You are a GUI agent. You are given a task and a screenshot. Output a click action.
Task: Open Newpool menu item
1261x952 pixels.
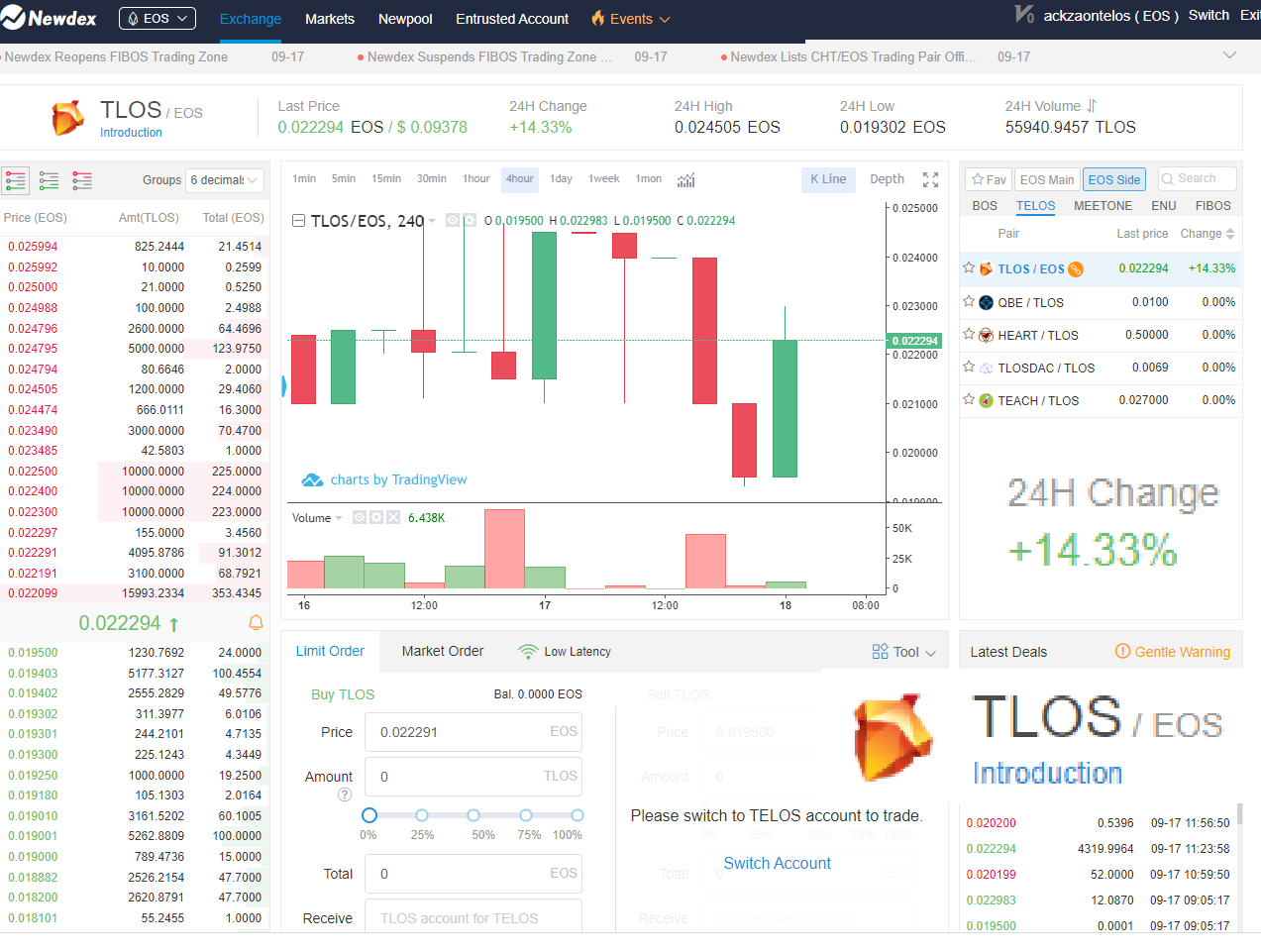tap(405, 19)
